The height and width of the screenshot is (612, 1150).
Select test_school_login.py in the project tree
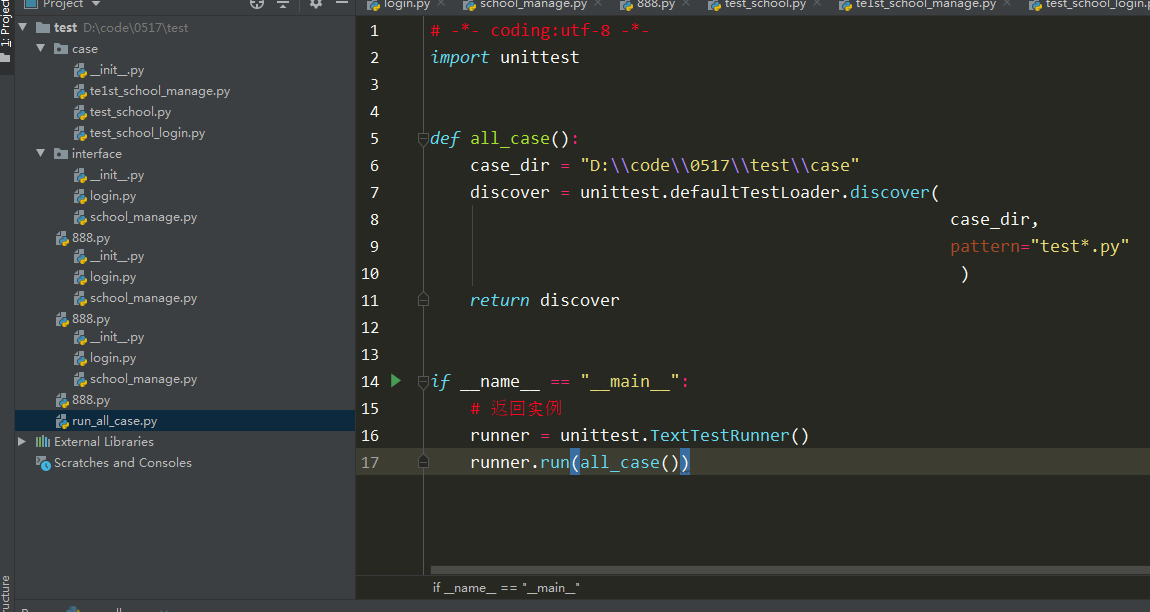click(x=147, y=133)
